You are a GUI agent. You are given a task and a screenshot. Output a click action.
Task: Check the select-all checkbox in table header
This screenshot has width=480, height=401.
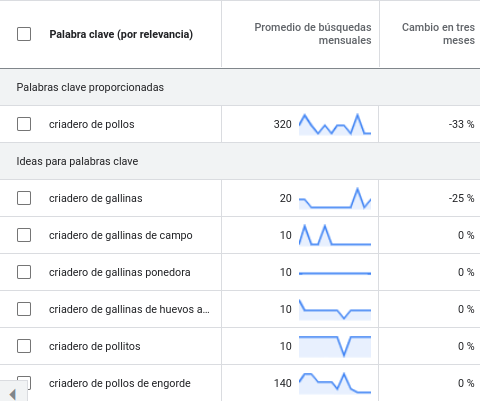pos(24,34)
